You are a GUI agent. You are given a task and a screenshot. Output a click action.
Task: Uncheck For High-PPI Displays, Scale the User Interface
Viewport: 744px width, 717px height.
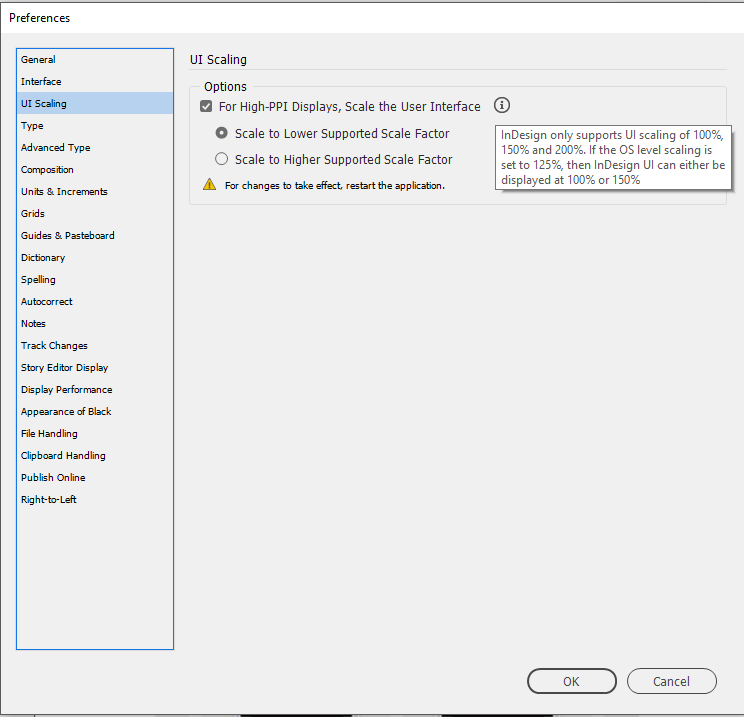pyautogui.click(x=206, y=106)
